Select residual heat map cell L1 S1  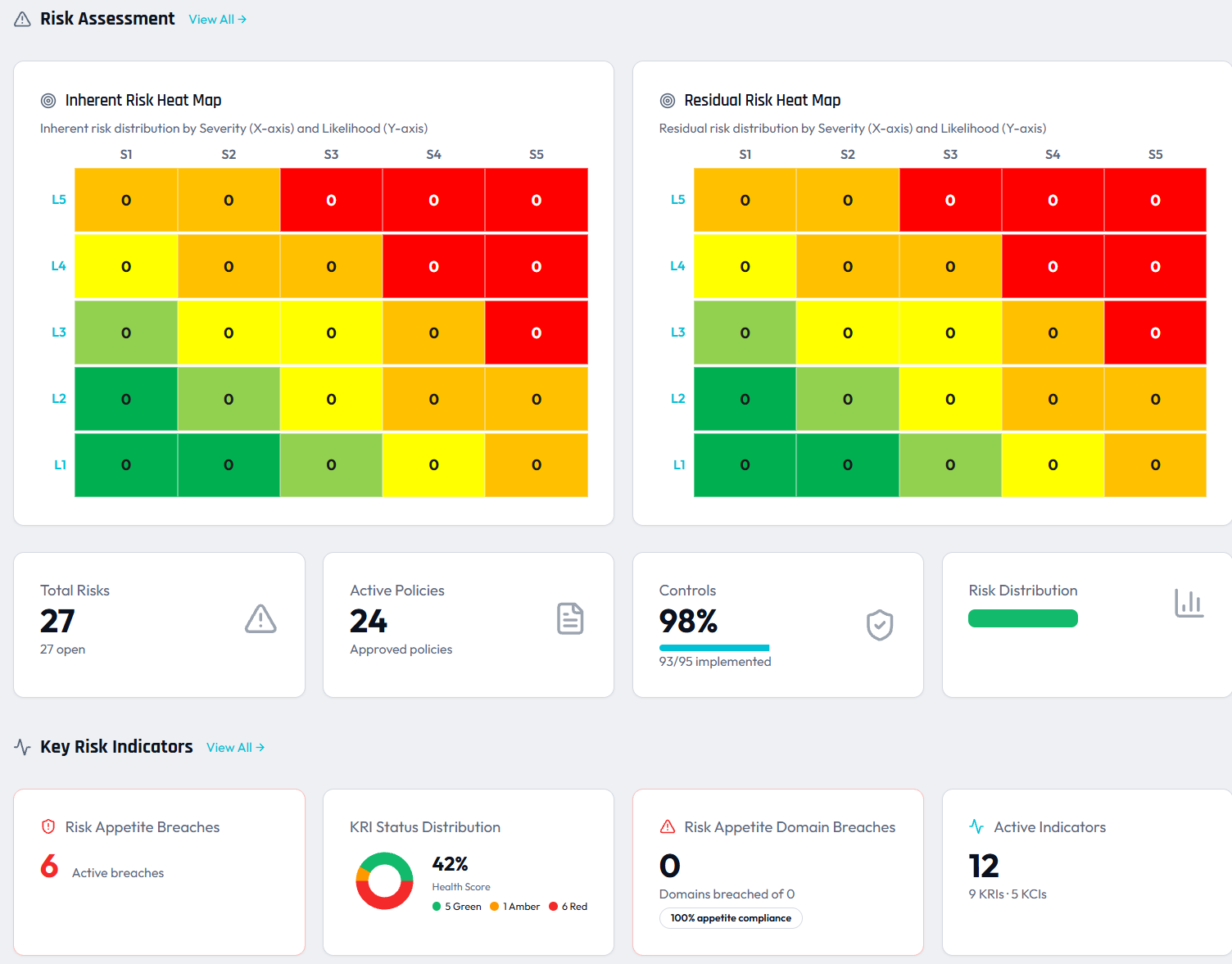point(745,465)
